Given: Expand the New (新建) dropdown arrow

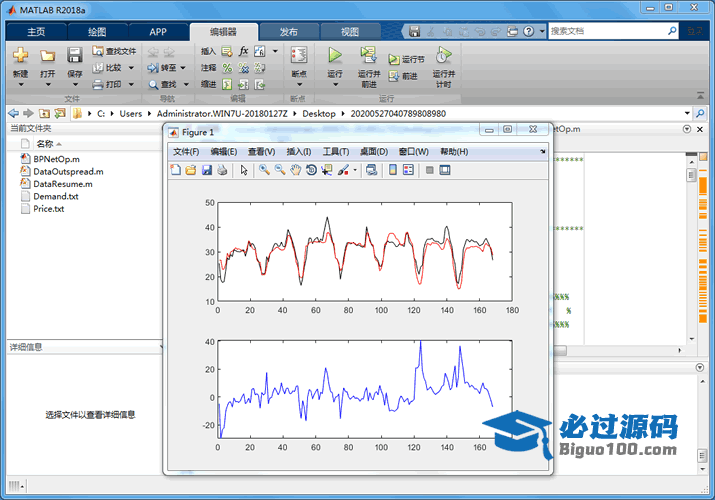Looking at the screenshot, I should click(20, 85).
